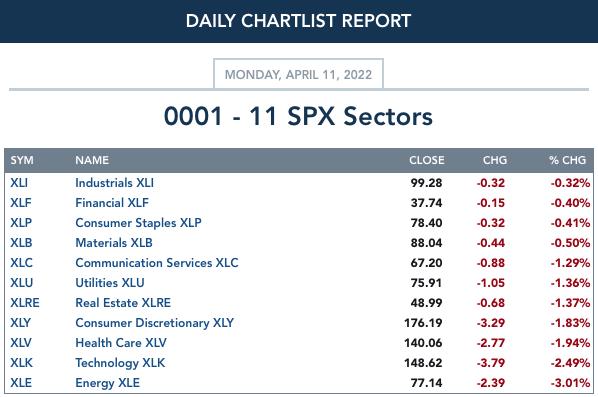Click the % CHG column header

[567, 160]
